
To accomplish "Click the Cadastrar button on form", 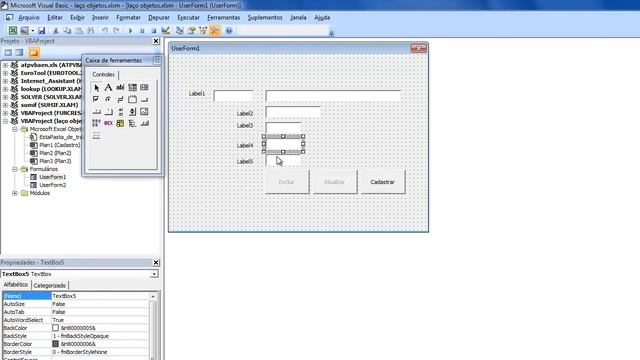I will coord(382,182).
